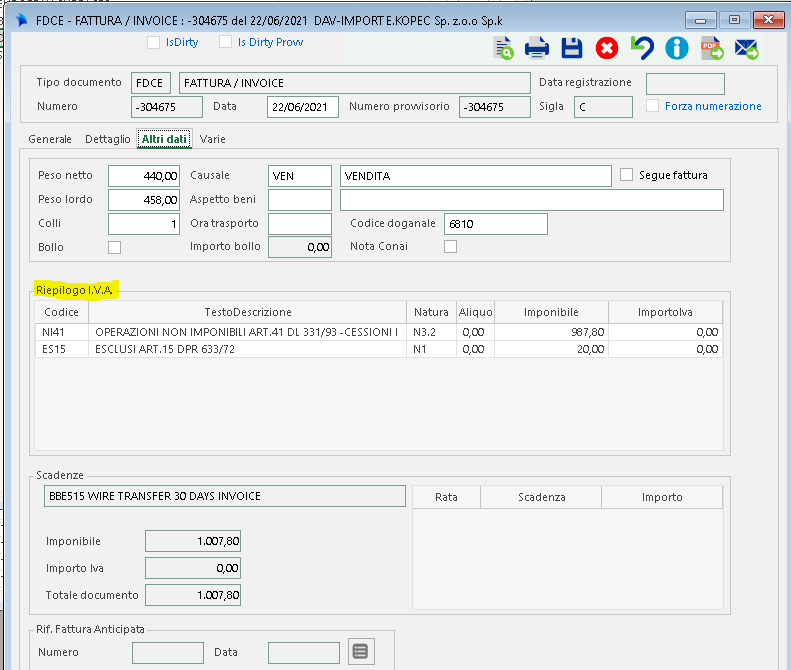Click Importo bollo field
This screenshot has height=670, width=791.
[300, 247]
